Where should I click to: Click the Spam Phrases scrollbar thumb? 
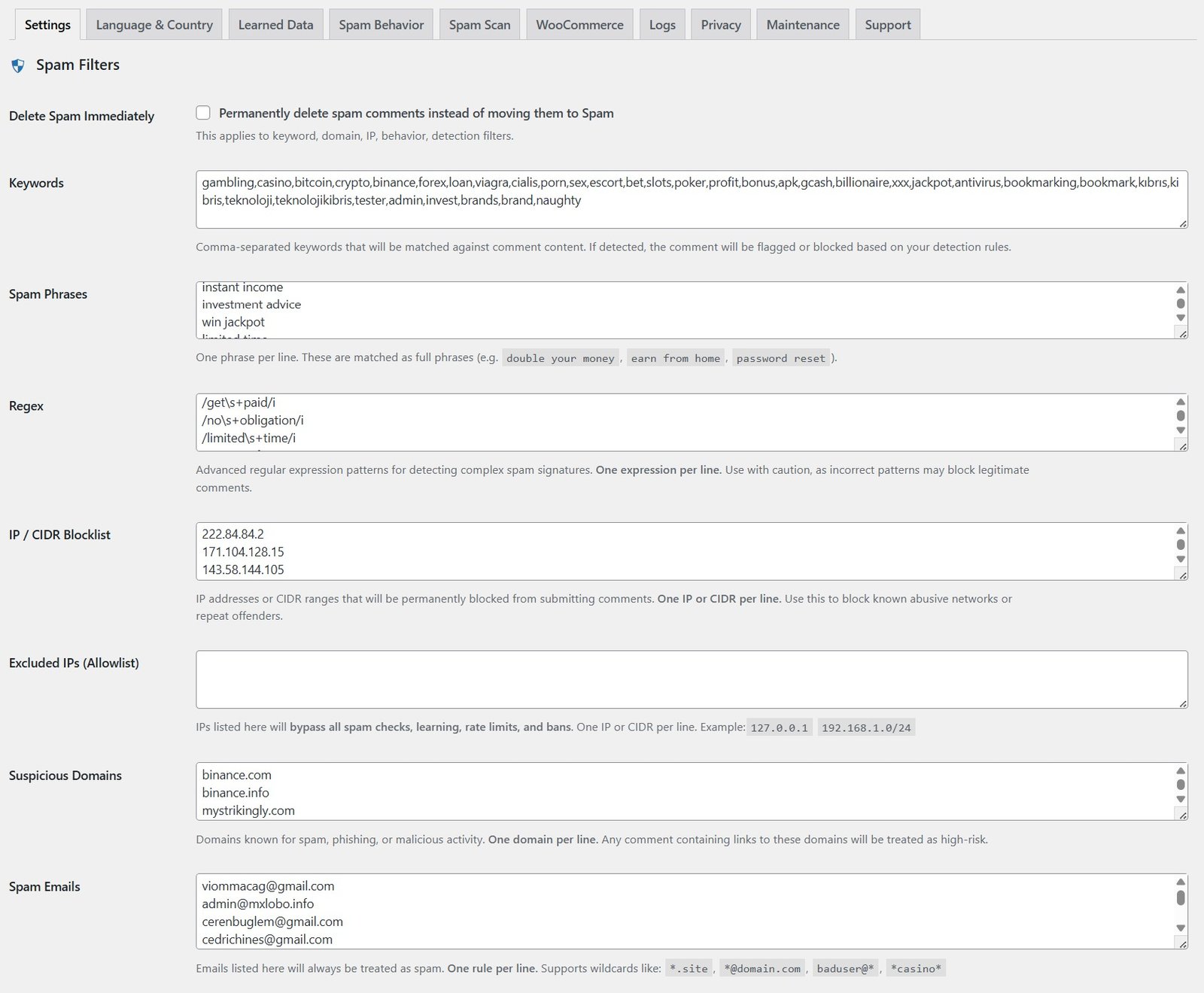(x=1180, y=303)
